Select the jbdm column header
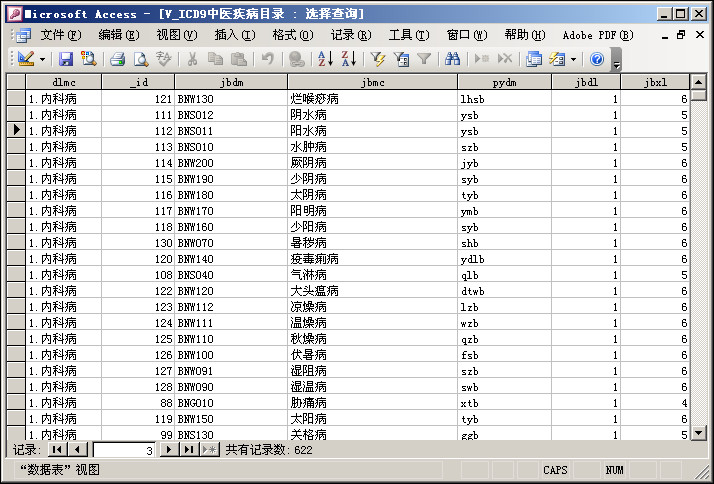This screenshot has height=484, width=714. 231,82
